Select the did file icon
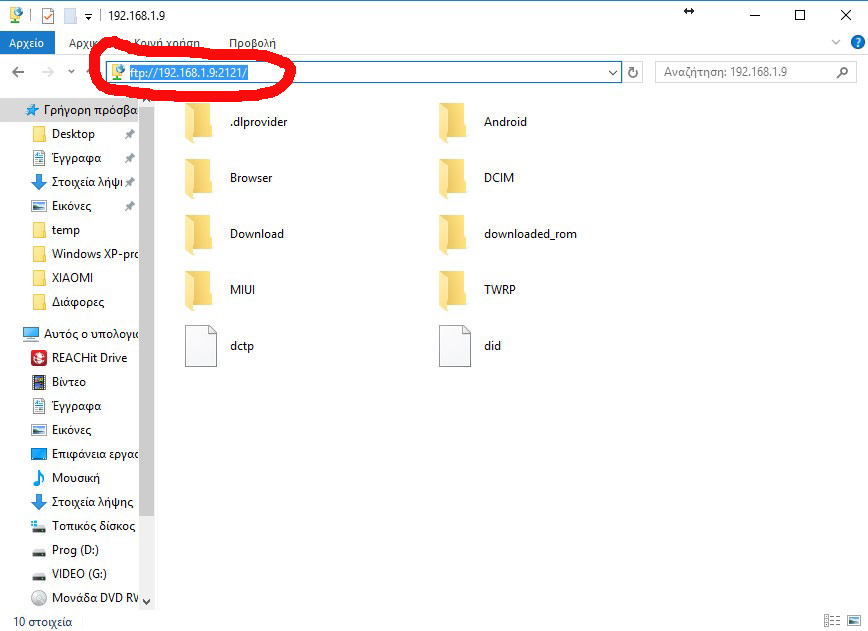The height and width of the screenshot is (631, 868). [x=454, y=346]
